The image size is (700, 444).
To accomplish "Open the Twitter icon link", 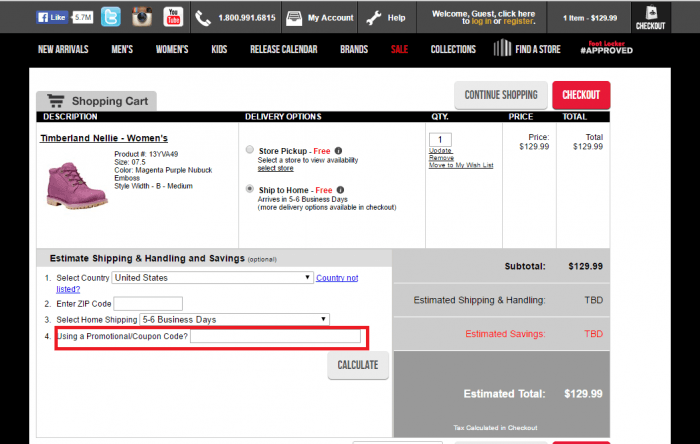I will tap(110, 17).
